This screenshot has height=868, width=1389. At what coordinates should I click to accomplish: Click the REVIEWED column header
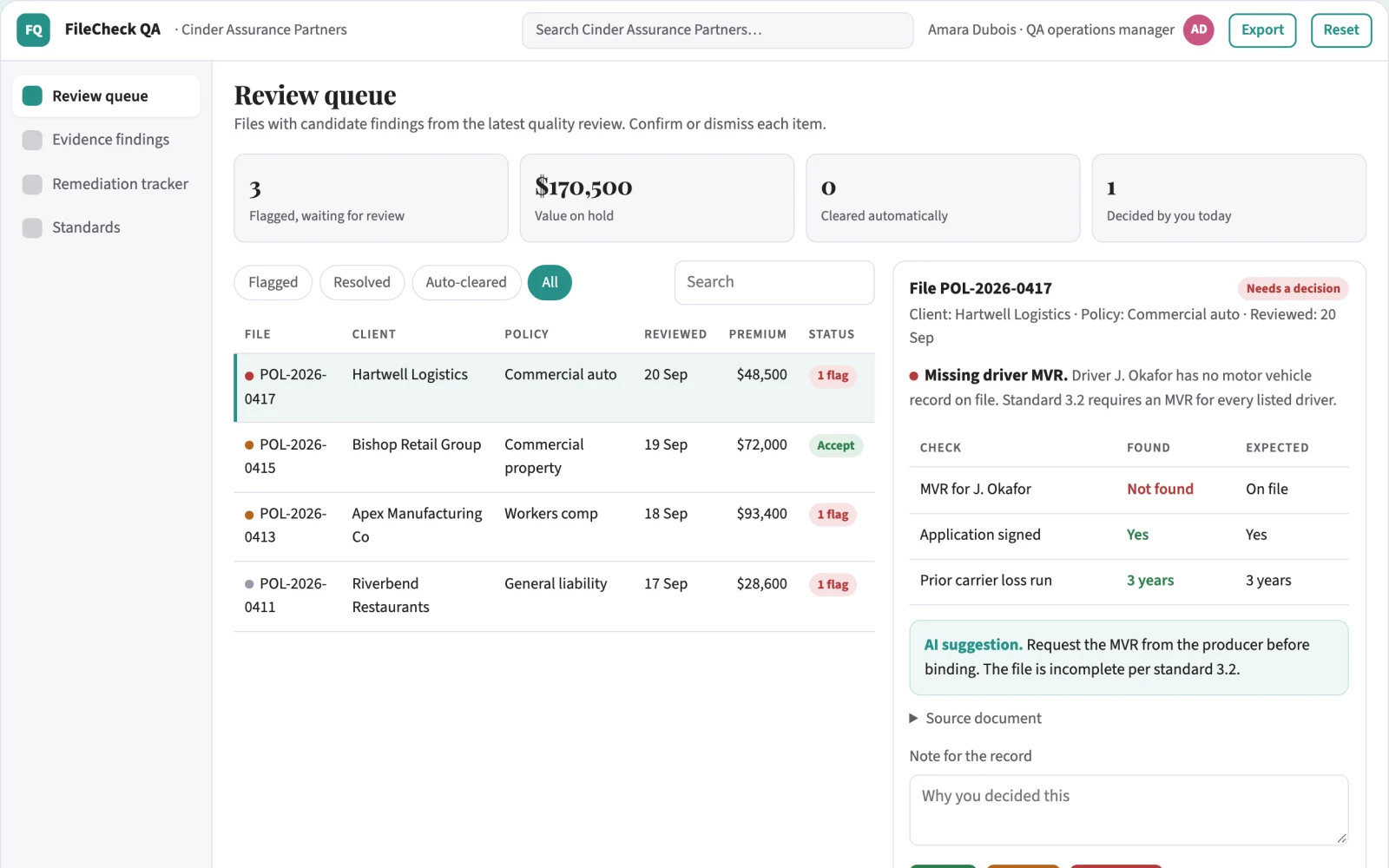click(x=675, y=334)
